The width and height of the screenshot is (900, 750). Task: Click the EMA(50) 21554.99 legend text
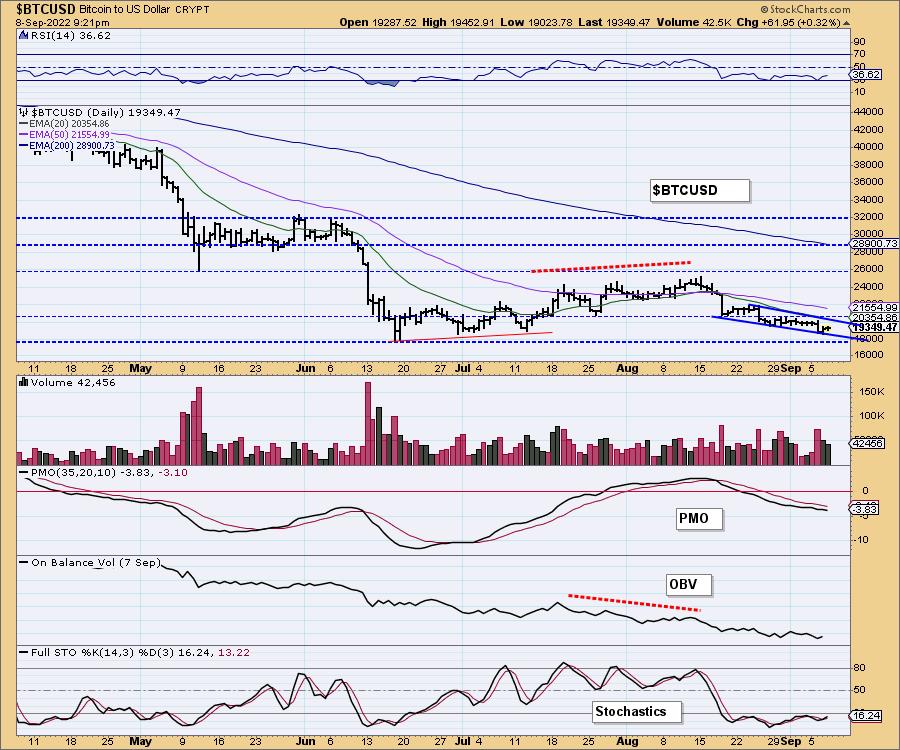pyautogui.click(x=69, y=135)
